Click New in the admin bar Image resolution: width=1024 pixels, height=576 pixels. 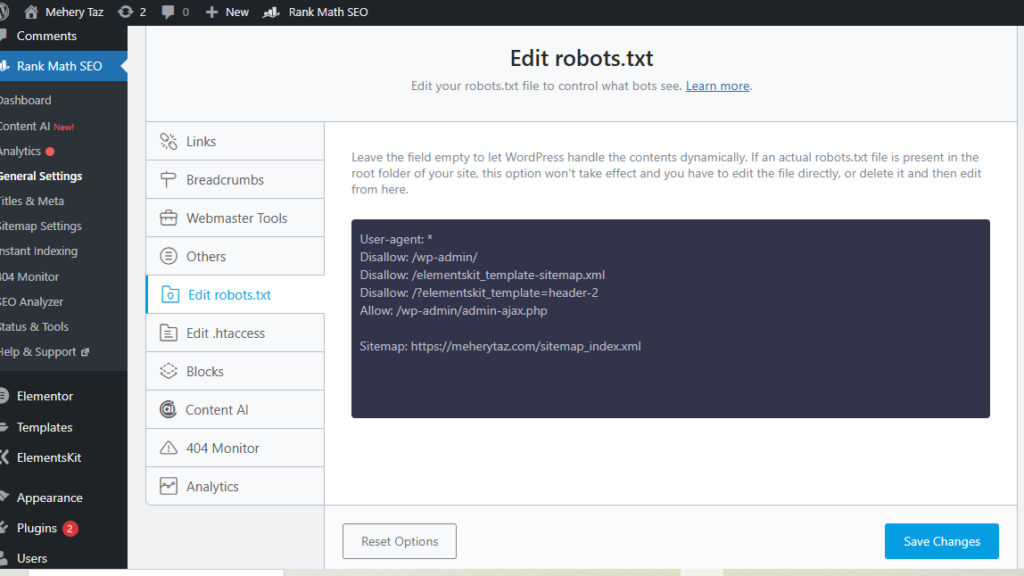tap(237, 12)
